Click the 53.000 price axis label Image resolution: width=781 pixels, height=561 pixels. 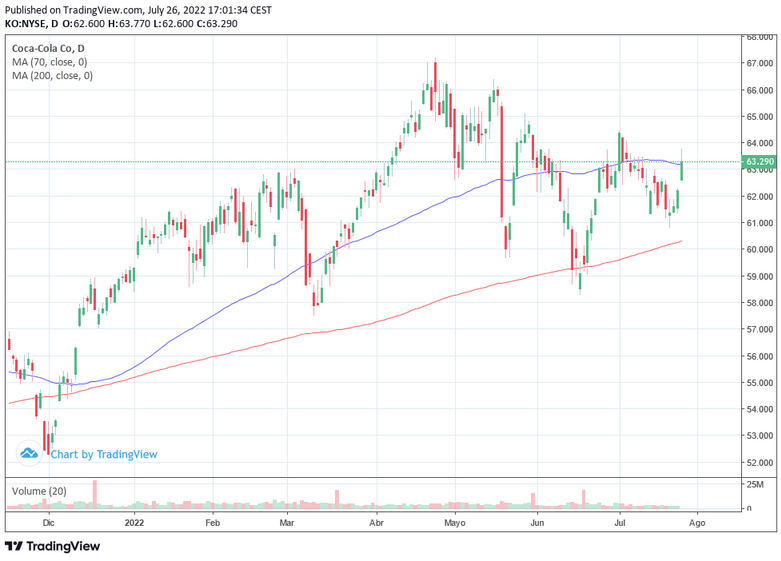pos(760,436)
